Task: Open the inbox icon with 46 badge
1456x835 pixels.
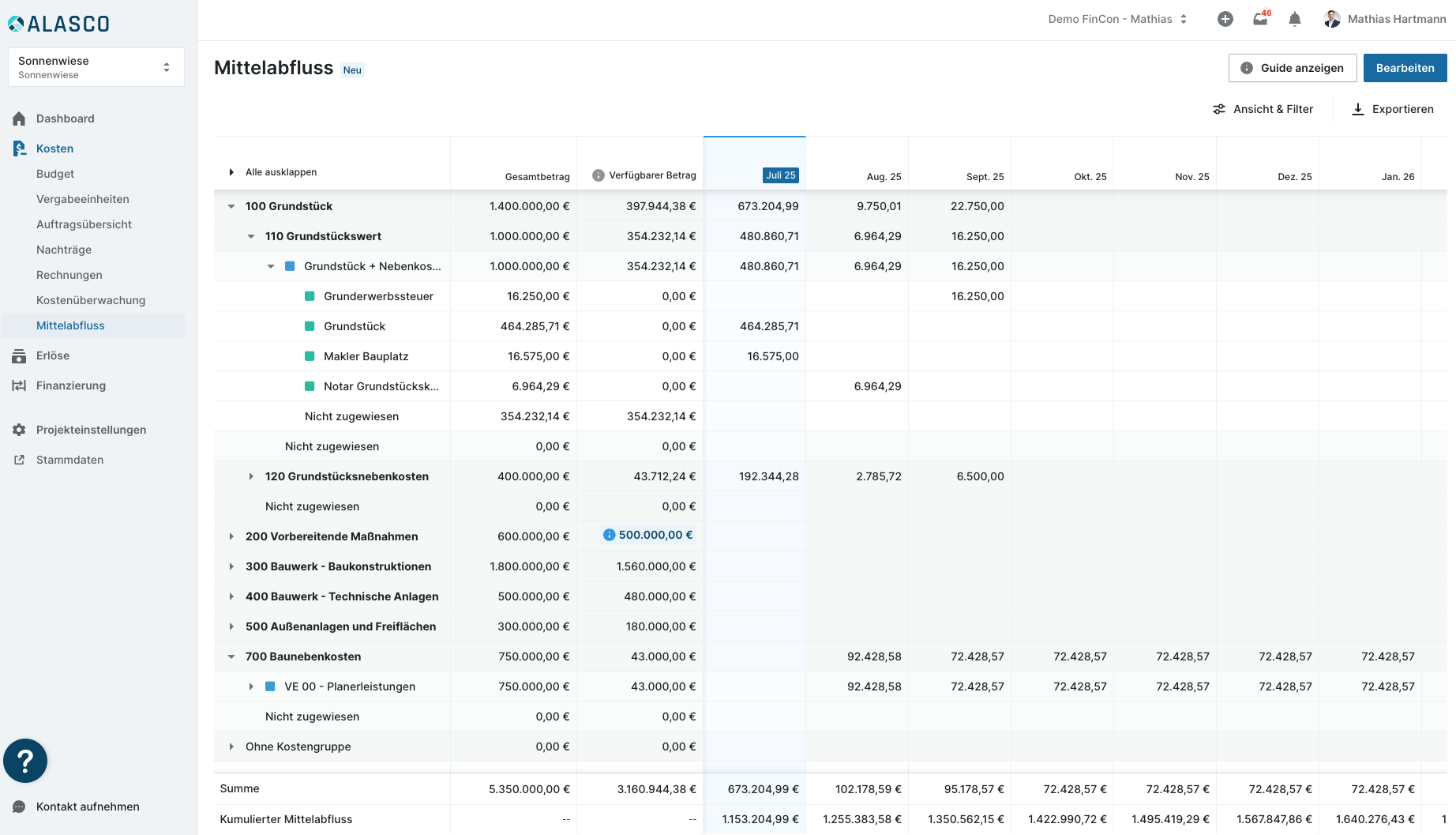Action: tap(1260, 19)
